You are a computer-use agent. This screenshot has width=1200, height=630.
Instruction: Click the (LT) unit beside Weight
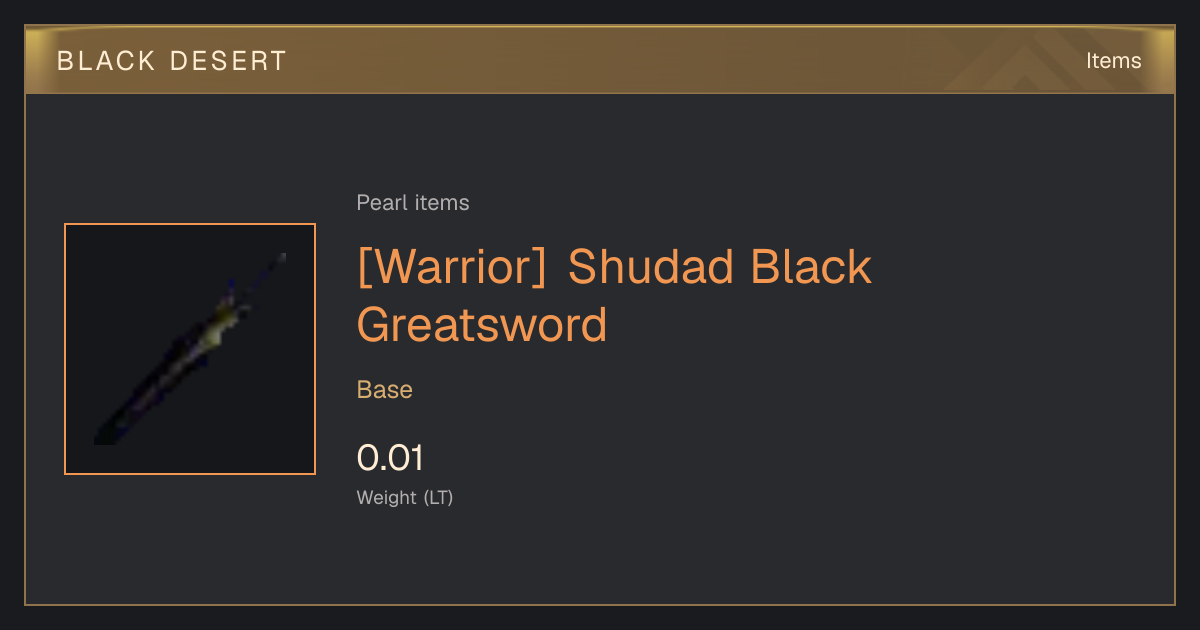(x=438, y=497)
